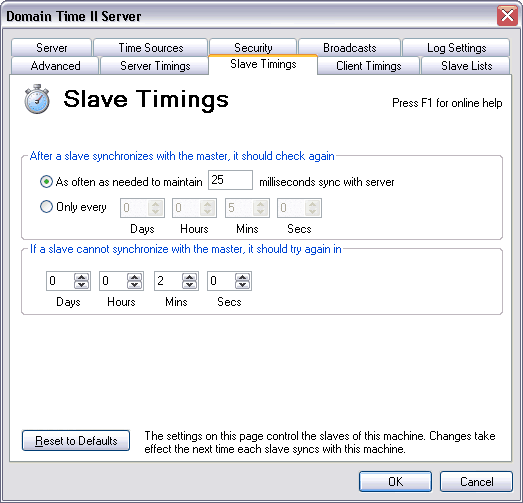Increase retry Hours with up arrow
The width and height of the screenshot is (523, 503).
click(134, 277)
